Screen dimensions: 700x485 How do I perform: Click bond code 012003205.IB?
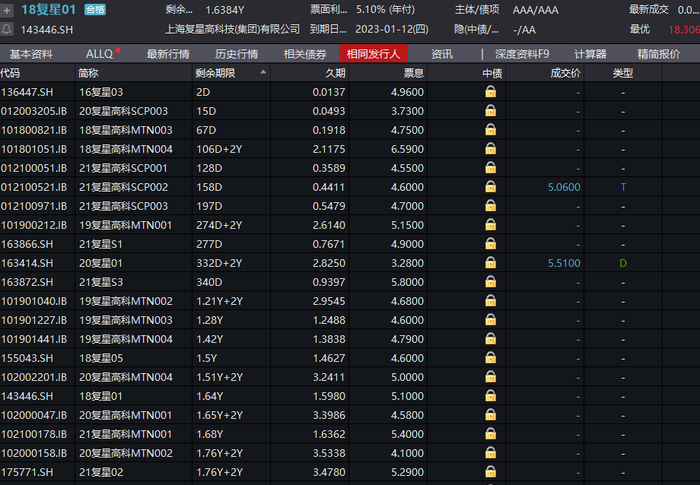pos(34,111)
